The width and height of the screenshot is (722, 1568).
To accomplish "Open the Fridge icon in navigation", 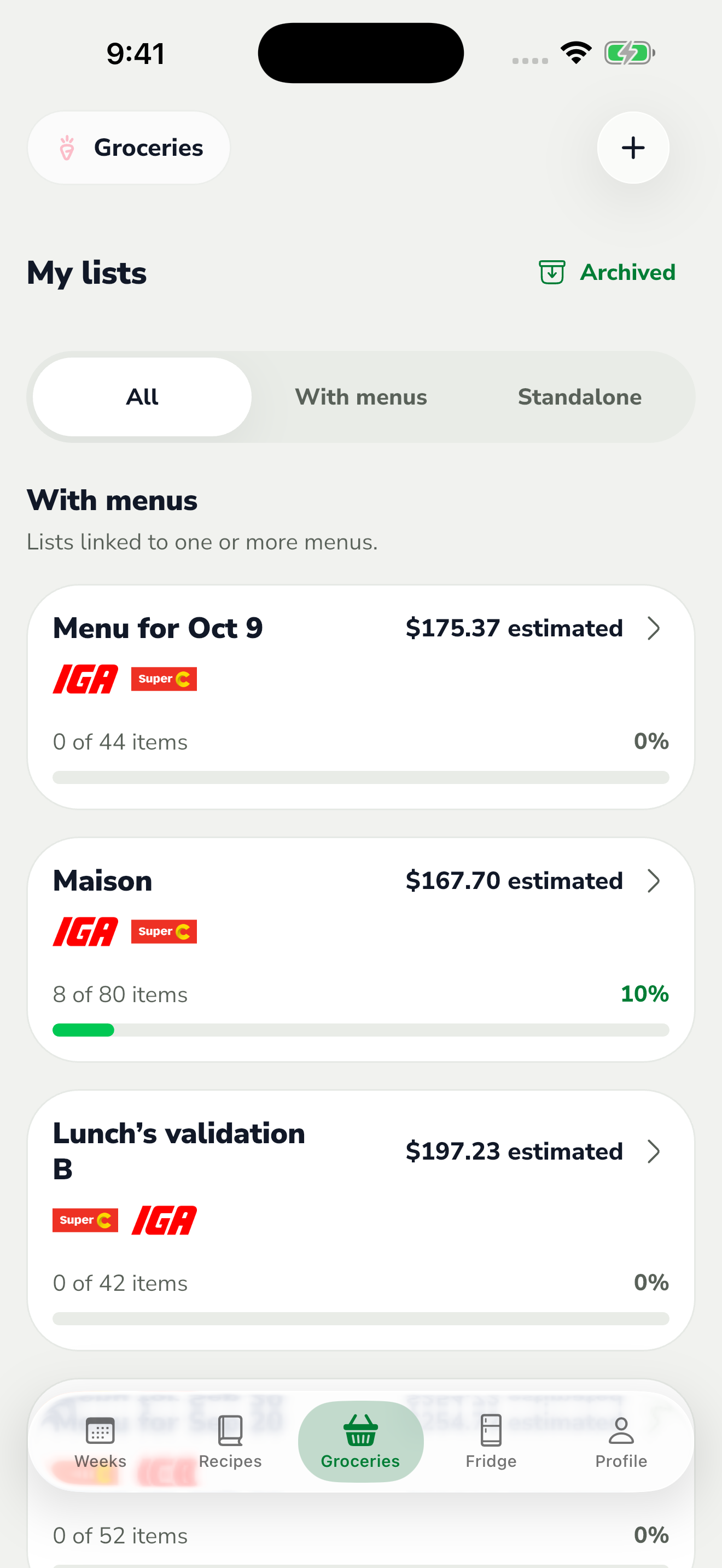I will click(491, 1430).
